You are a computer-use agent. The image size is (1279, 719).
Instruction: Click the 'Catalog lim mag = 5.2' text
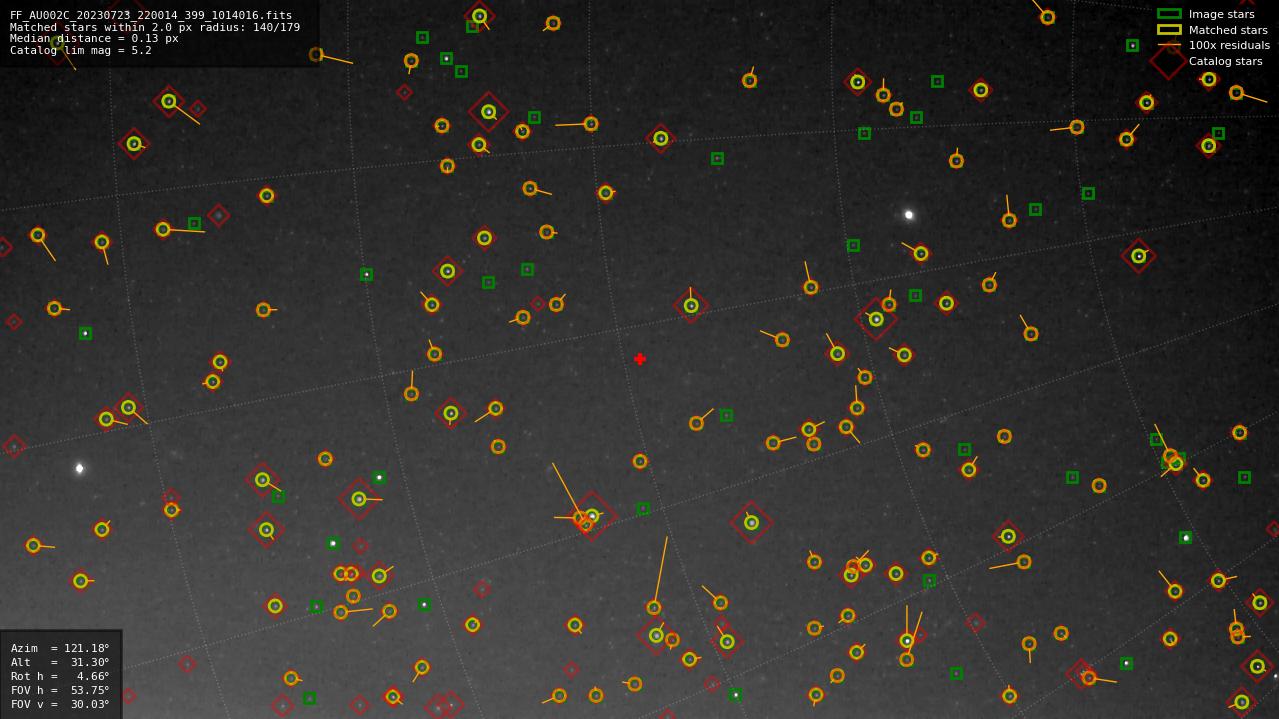tap(80, 50)
